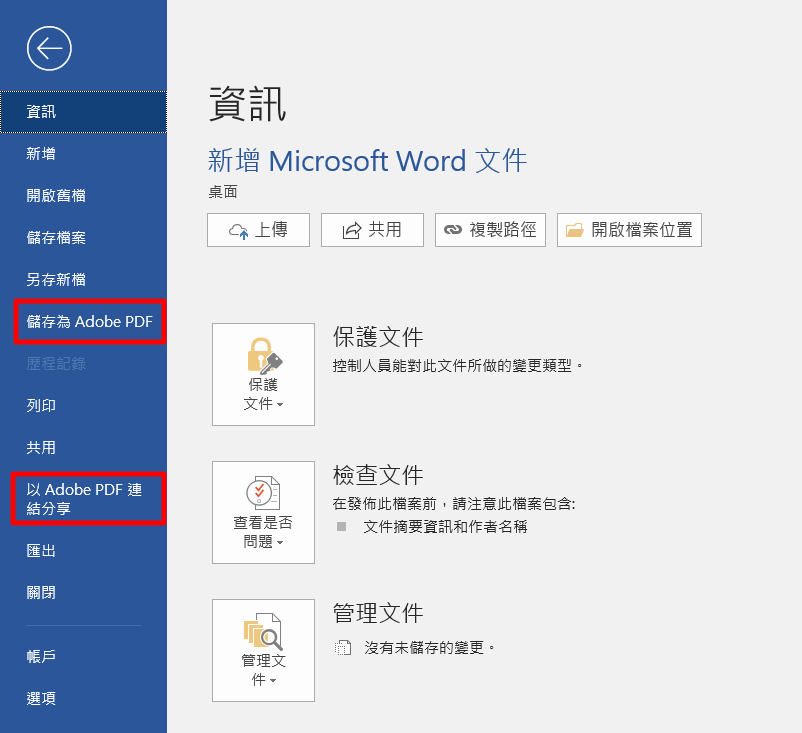Select 資訊 in the sidebar

coord(83,112)
